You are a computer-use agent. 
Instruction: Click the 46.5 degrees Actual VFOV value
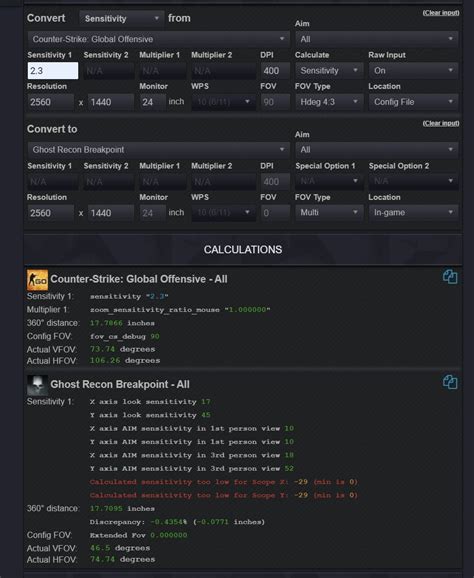click(120, 548)
